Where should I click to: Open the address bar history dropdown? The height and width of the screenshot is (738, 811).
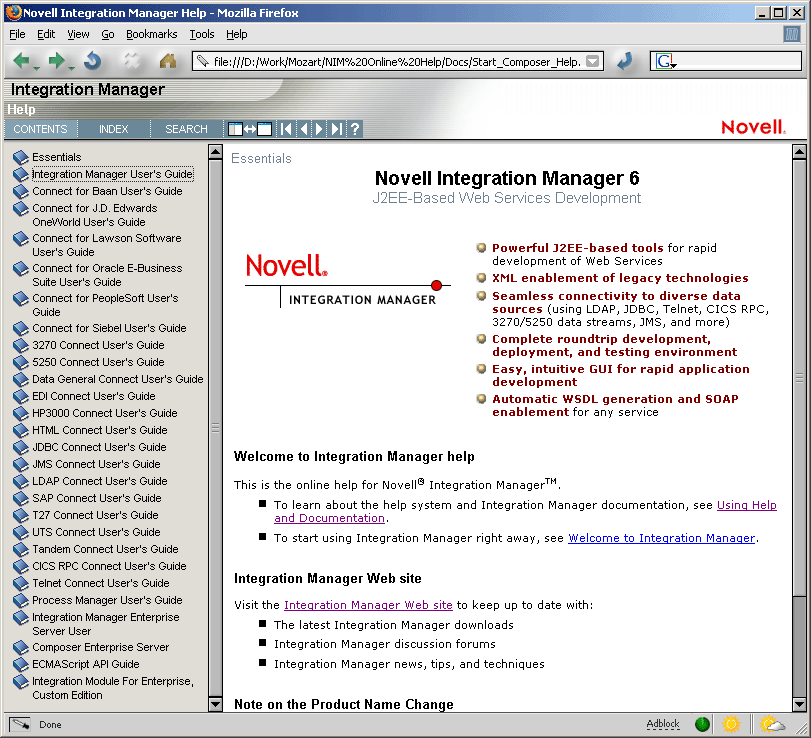tap(593, 62)
